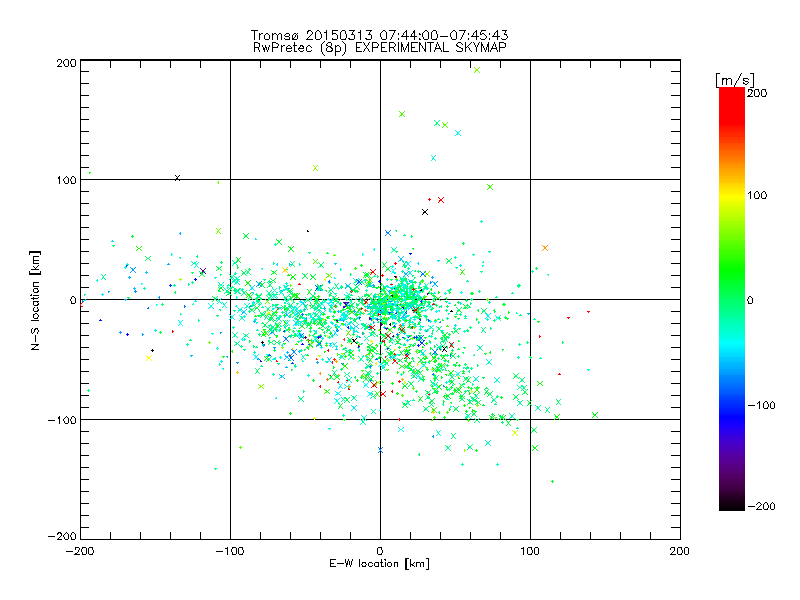Click the plot title Tromsø 20150313 timestamp
The width and height of the screenshot is (800, 600).
click(379, 35)
